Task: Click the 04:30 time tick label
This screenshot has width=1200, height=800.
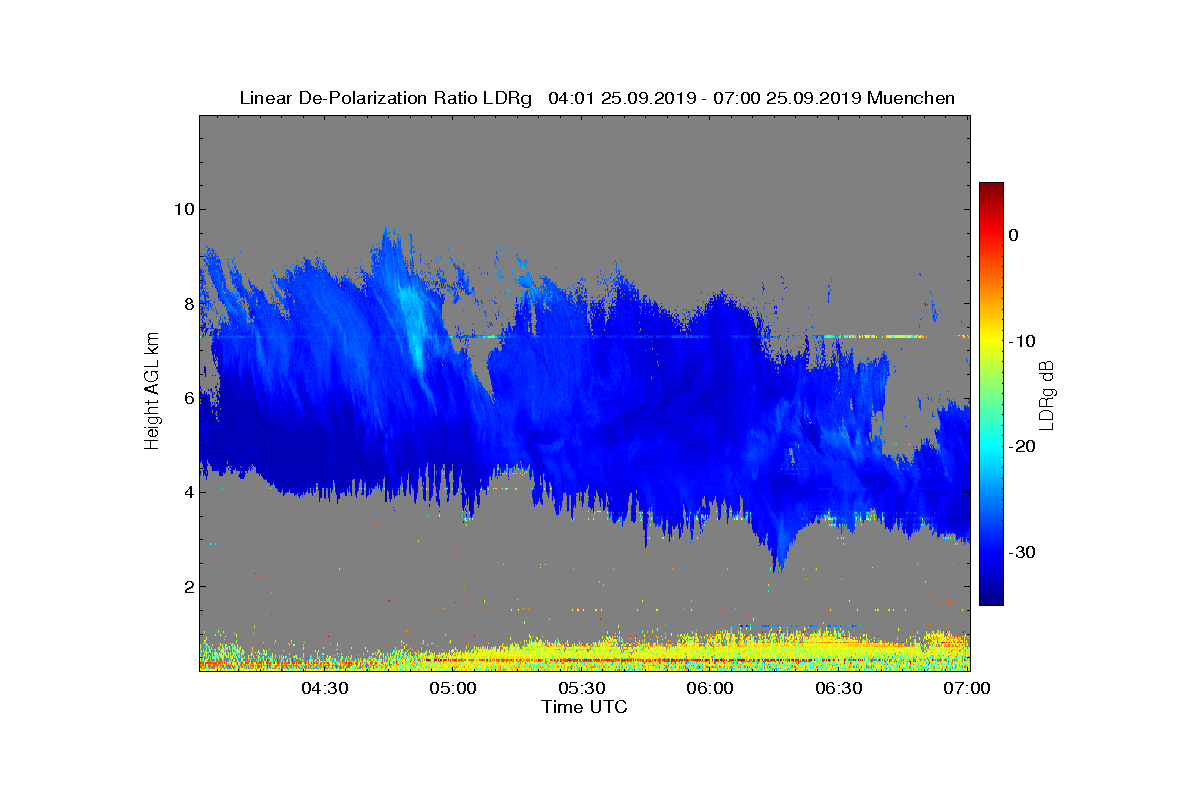Action: 325,688
